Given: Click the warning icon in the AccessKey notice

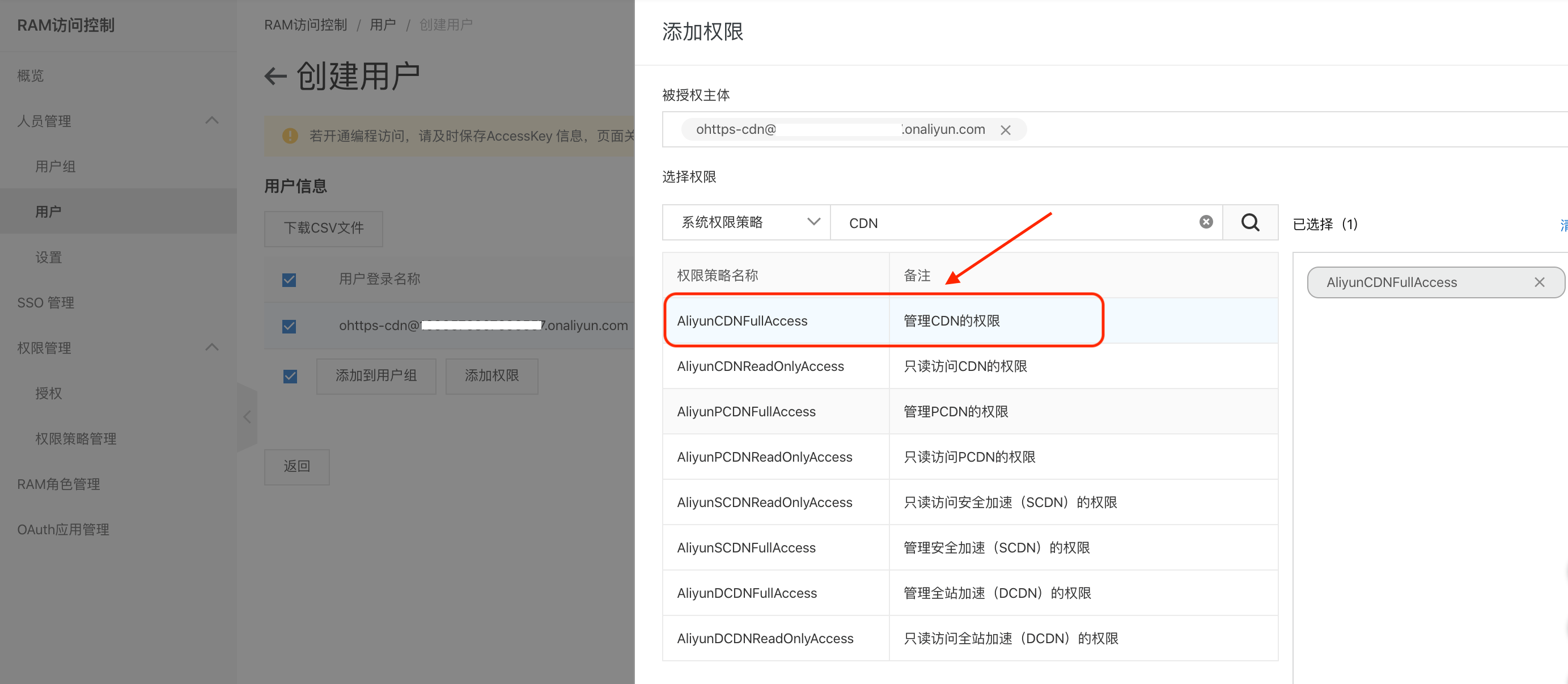Looking at the screenshot, I should click(x=290, y=136).
